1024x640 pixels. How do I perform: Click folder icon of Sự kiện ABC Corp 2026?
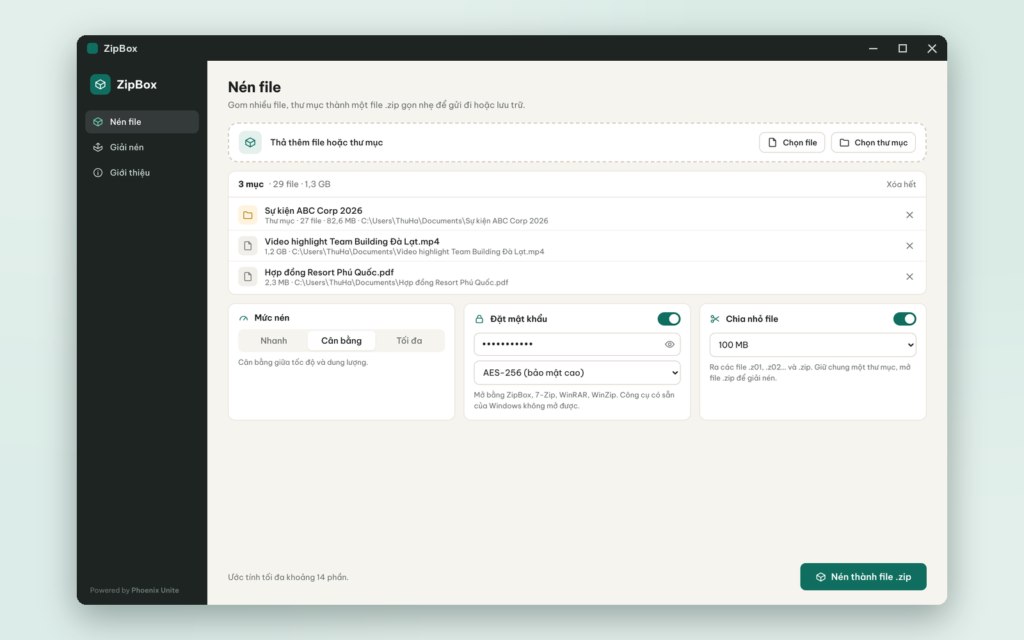[248, 215]
